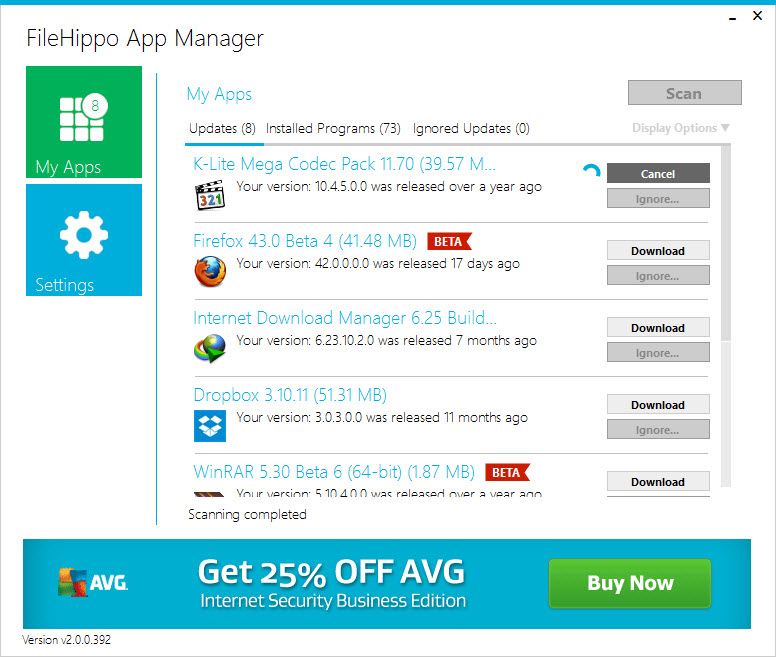Minimize the FileHippo App Manager window

[732, 17]
